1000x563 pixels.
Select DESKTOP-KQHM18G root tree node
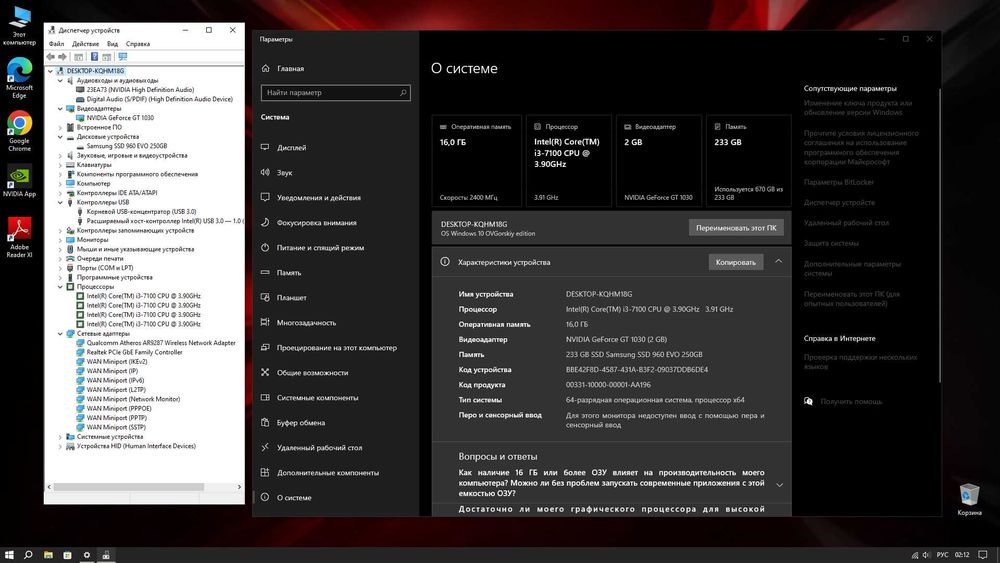click(x=95, y=71)
